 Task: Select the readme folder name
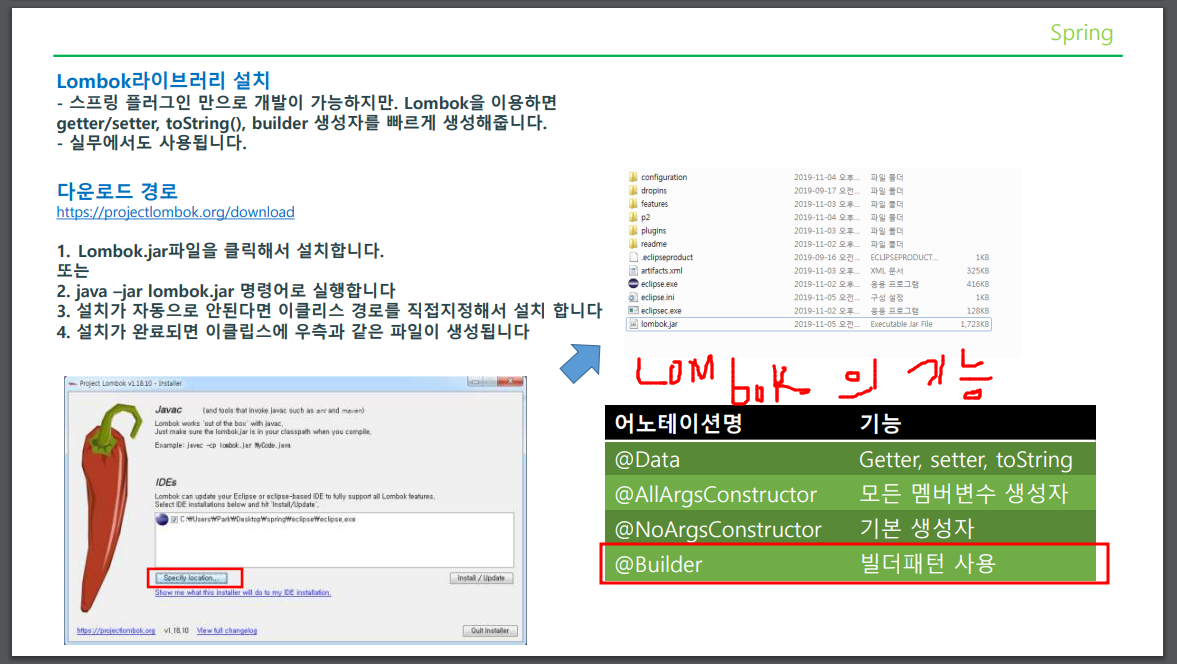tap(654, 244)
